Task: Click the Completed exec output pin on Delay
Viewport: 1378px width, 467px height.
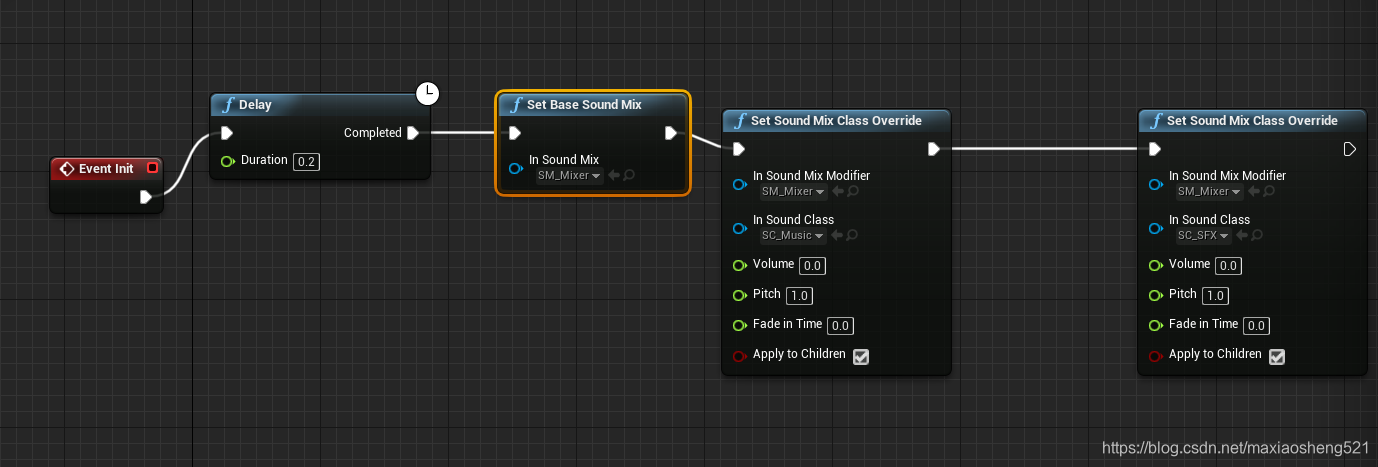Action: coord(413,133)
